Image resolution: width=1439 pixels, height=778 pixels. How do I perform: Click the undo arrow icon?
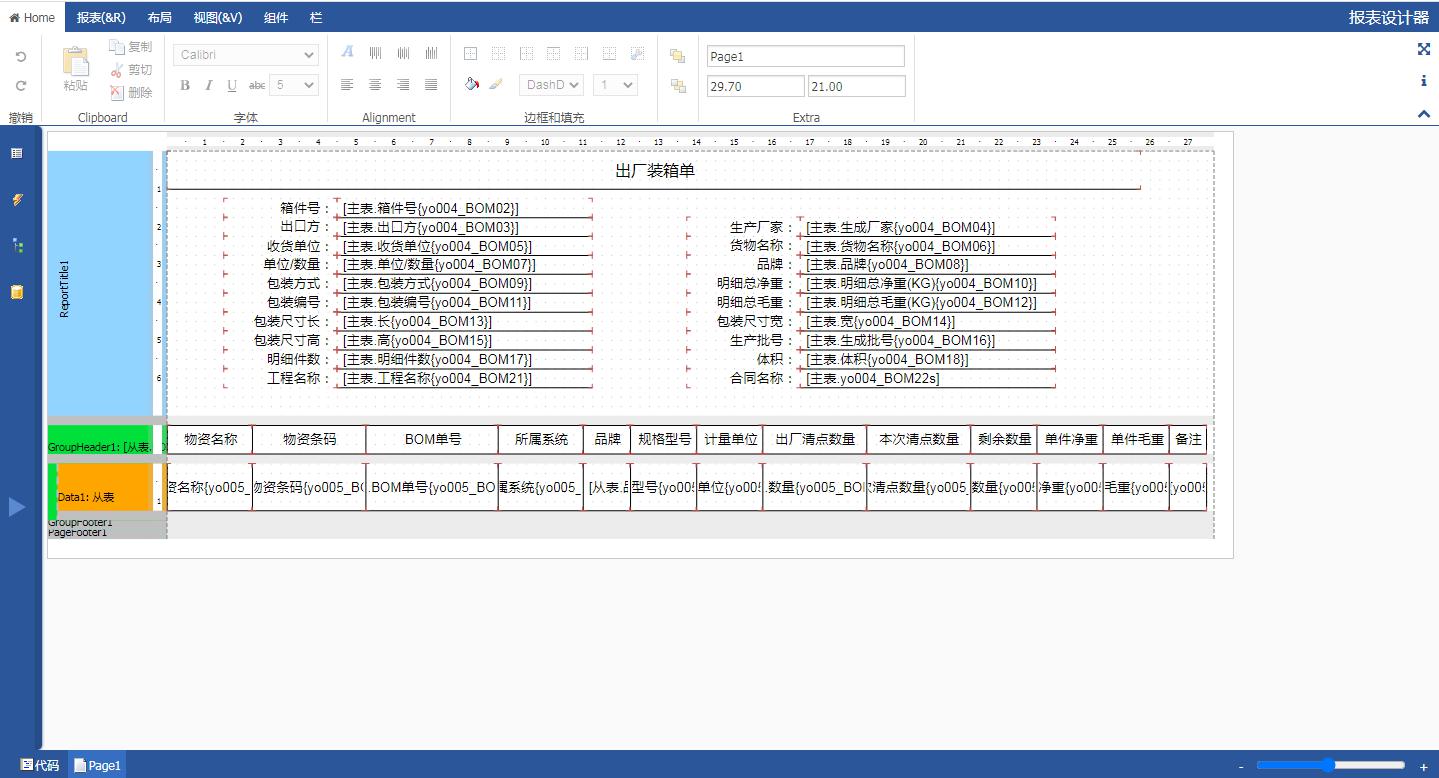point(21,57)
